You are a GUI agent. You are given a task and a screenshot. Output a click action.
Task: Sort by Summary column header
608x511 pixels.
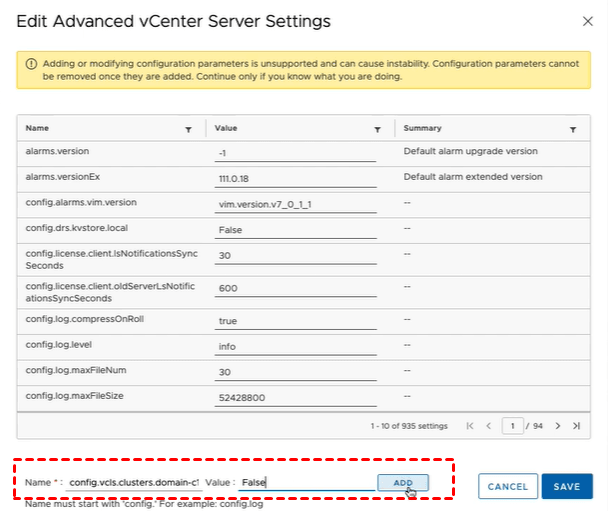pyautogui.click(x=422, y=128)
